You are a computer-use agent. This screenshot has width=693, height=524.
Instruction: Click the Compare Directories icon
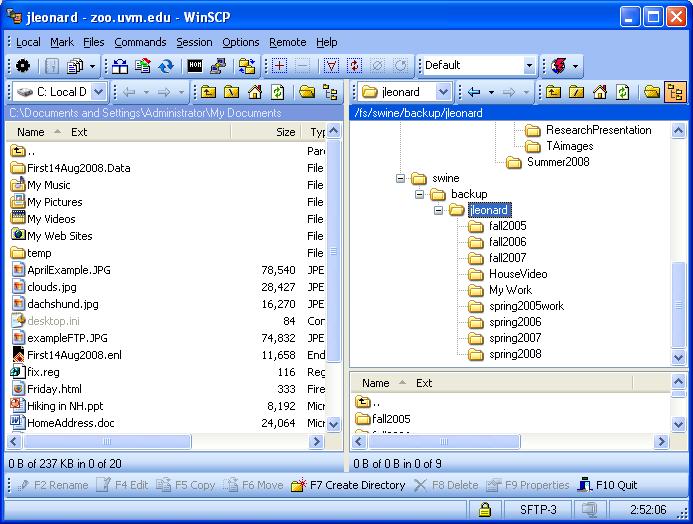(x=120, y=66)
